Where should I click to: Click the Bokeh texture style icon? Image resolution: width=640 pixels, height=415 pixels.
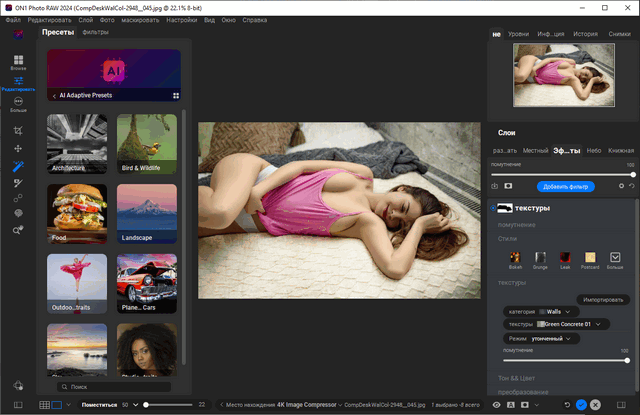(x=516, y=258)
